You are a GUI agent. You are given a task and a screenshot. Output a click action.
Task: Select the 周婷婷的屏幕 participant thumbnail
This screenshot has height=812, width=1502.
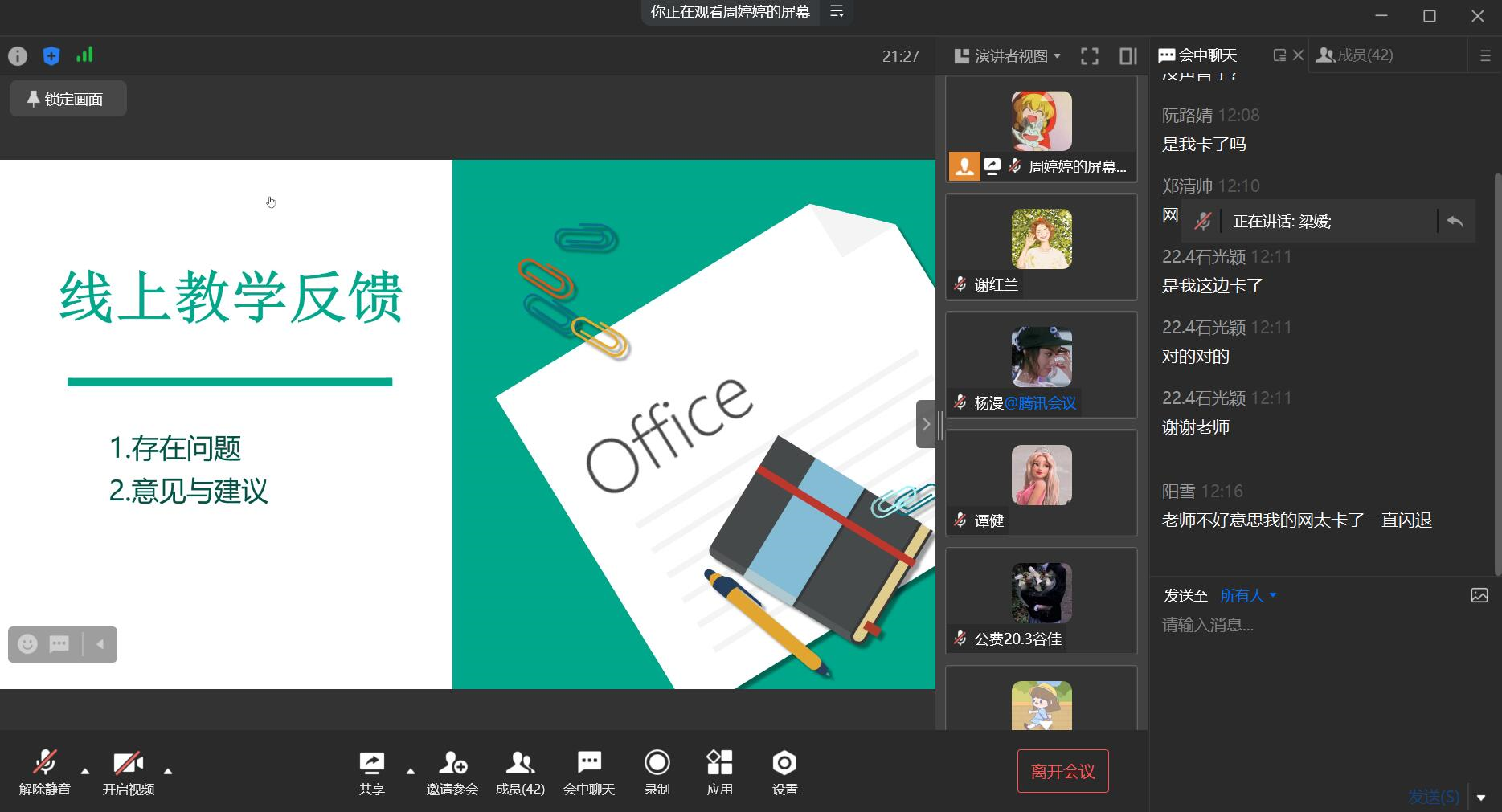tap(1042, 129)
